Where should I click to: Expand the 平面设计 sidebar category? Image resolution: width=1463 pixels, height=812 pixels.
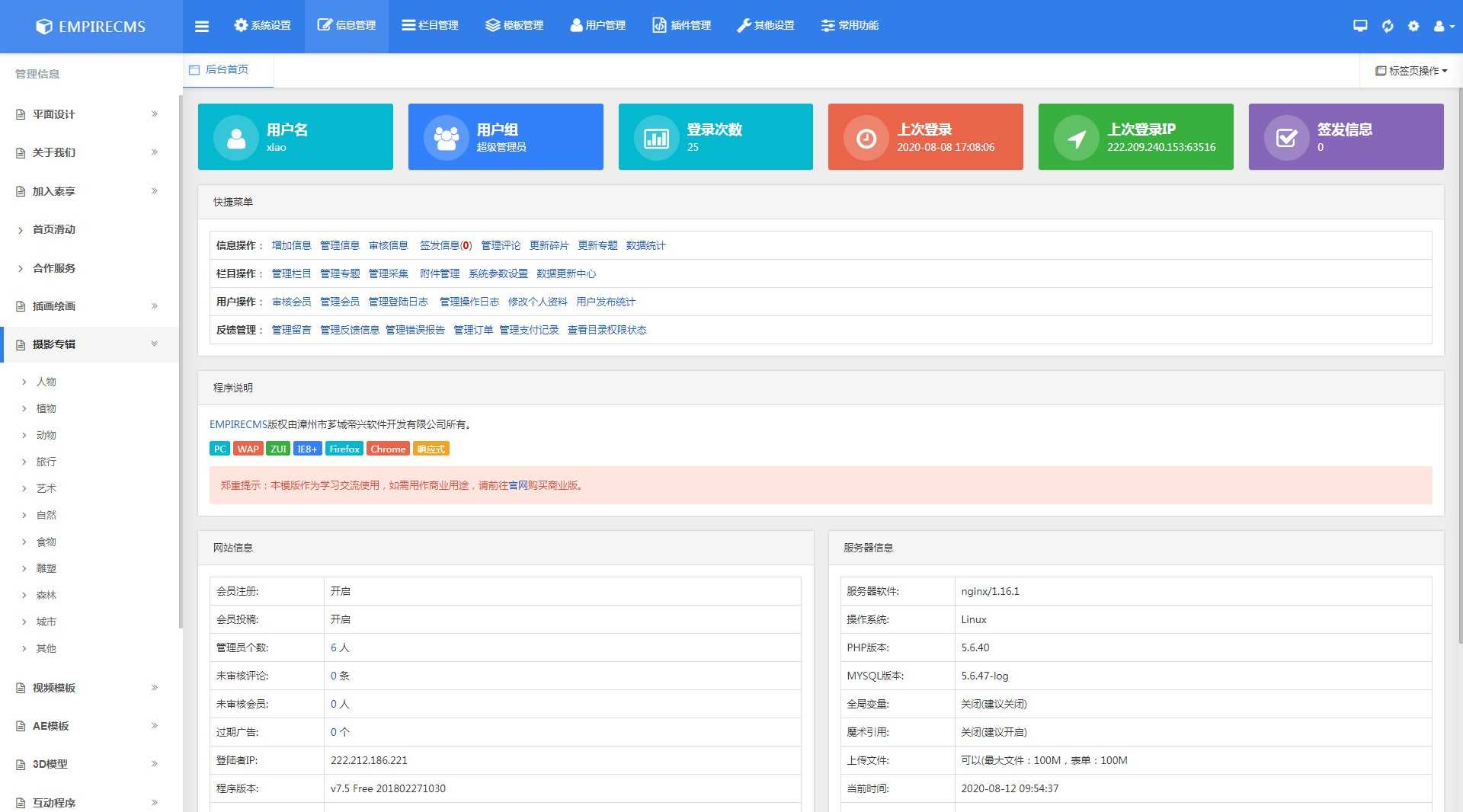tap(88, 114)
